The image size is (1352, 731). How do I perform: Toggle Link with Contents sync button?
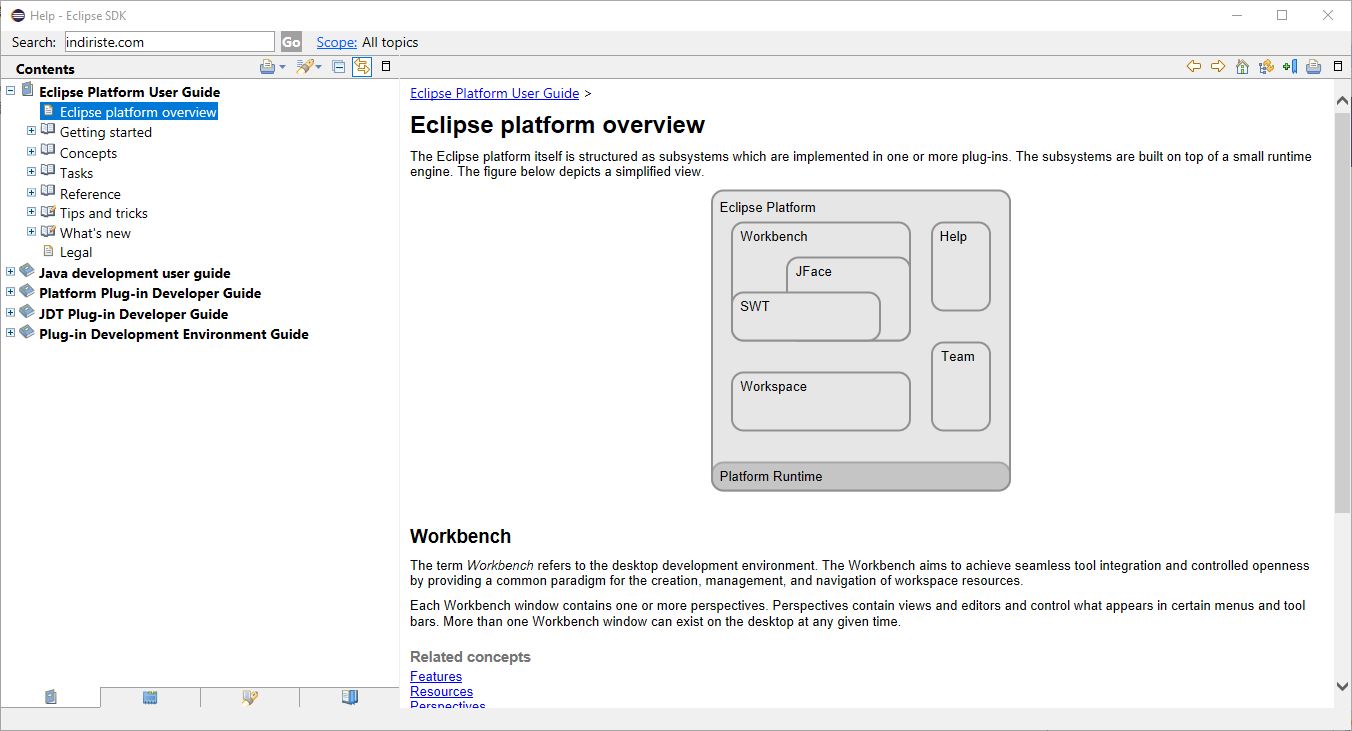click(362, 67)
